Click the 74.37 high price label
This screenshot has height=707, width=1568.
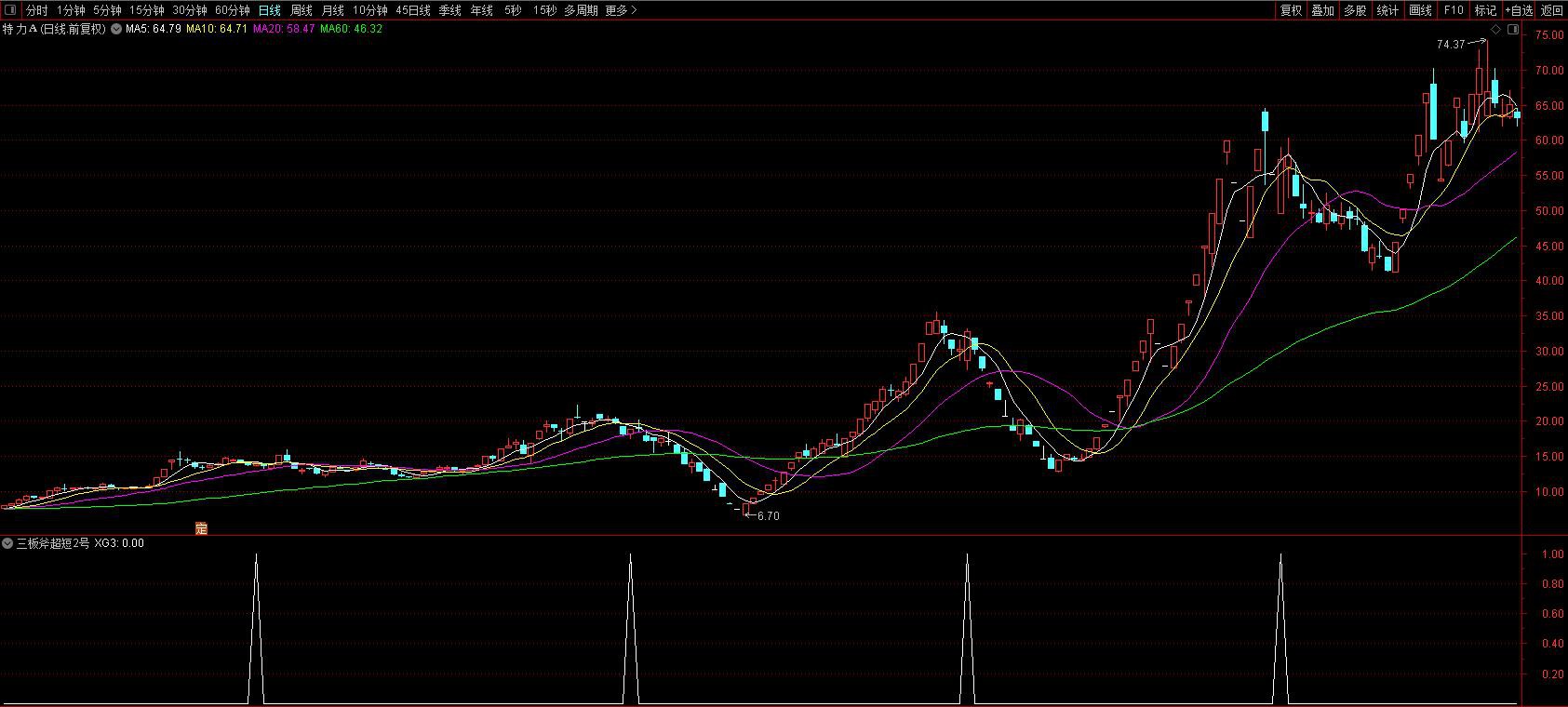click(1451, 44)
